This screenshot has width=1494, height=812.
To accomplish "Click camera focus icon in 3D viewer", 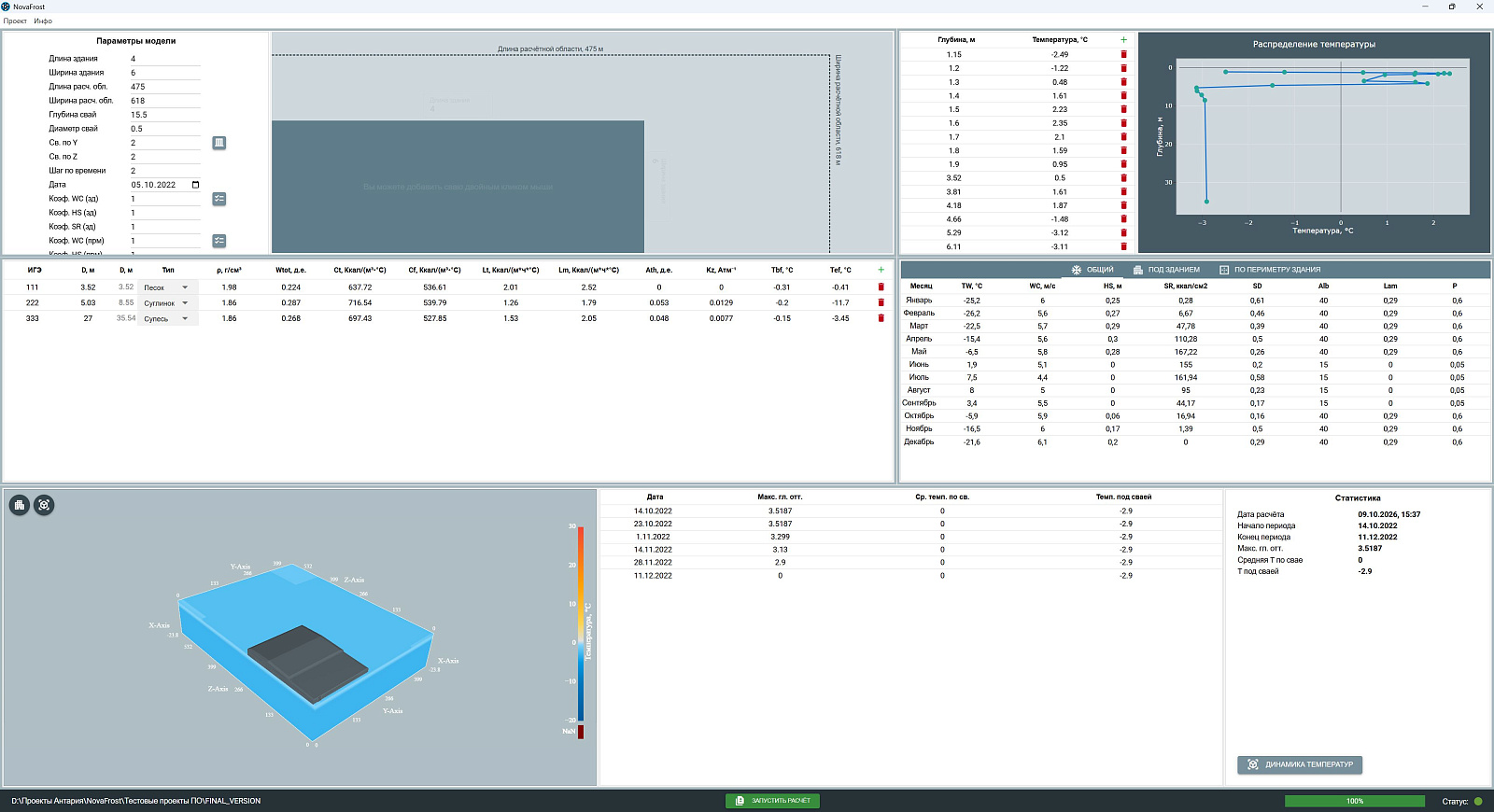I will tap(44, 505).
